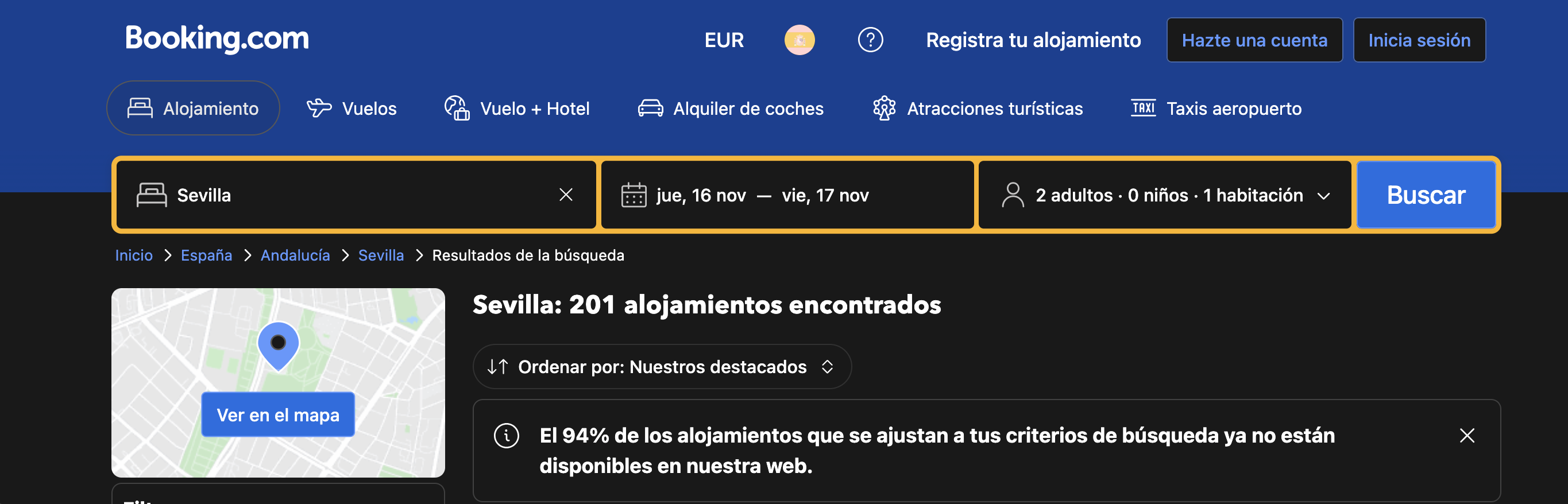
Task: Clear the Sevilla destination with X icon
Action: 566,195
